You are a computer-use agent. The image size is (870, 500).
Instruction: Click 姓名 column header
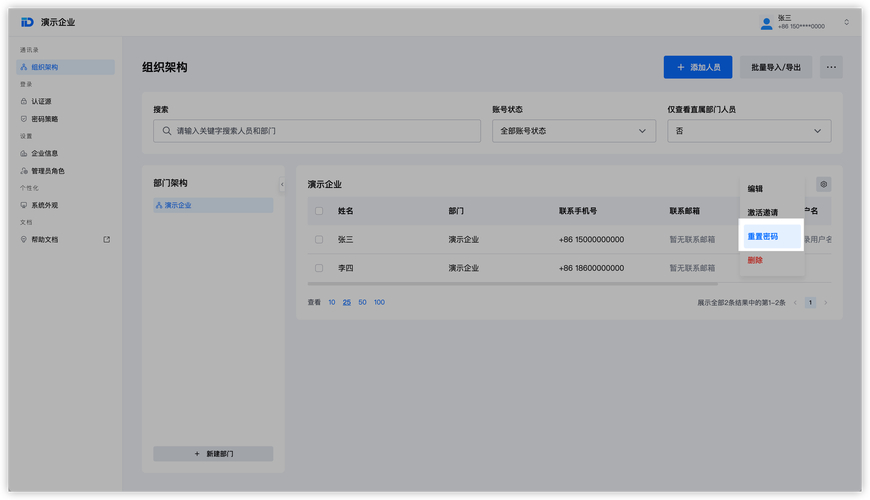point(346,211)
